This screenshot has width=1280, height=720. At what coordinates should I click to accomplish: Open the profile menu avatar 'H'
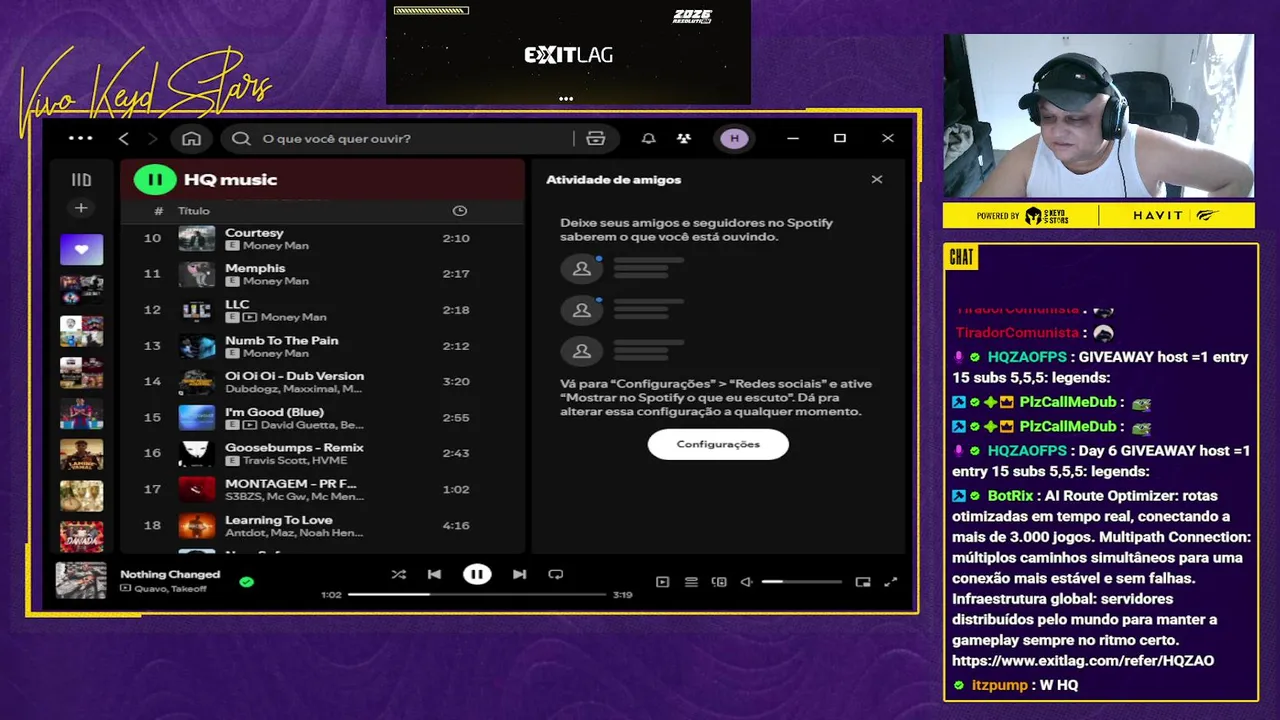tap(735, 138)
